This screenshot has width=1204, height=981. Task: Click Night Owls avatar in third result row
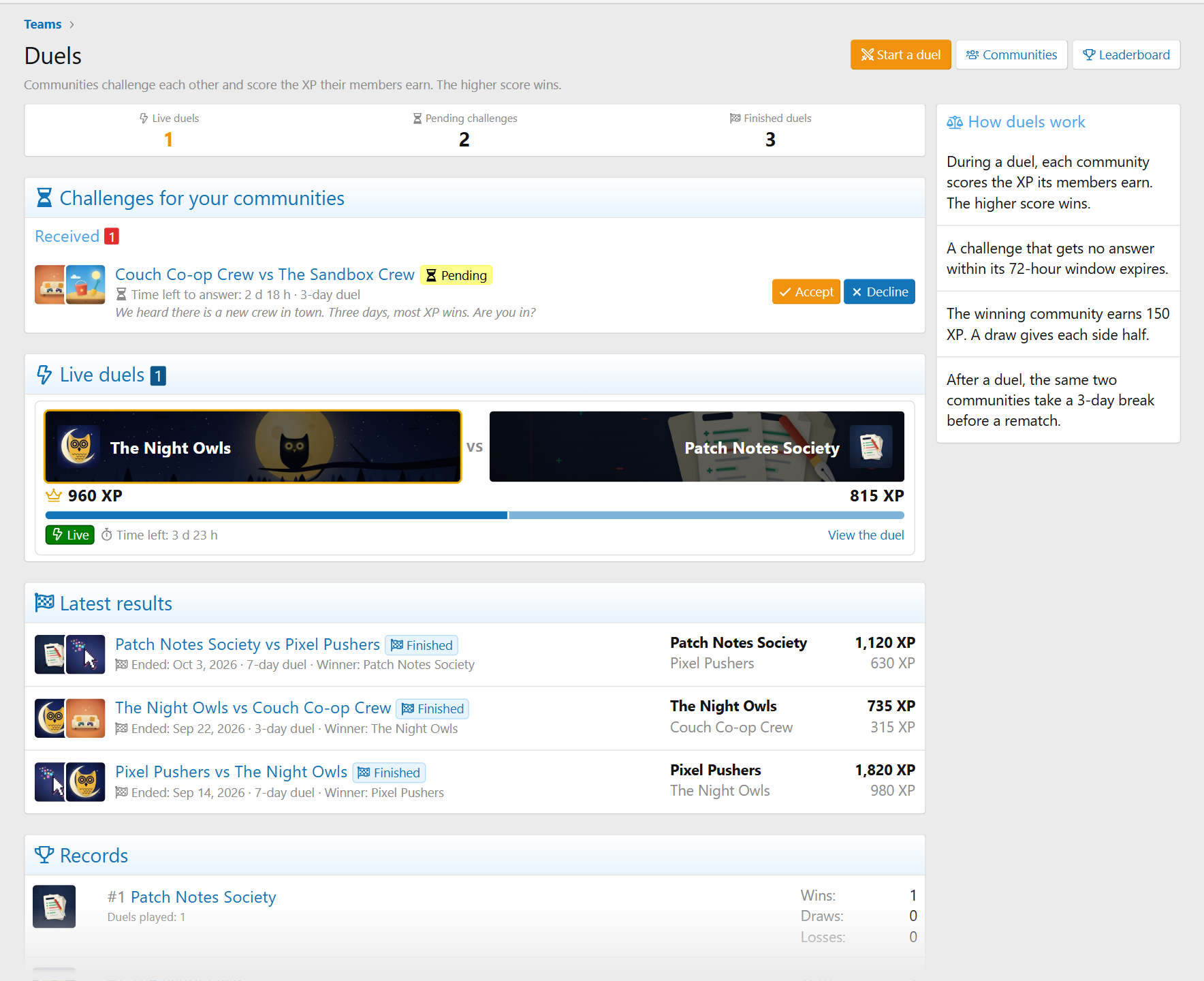[86, 782]
